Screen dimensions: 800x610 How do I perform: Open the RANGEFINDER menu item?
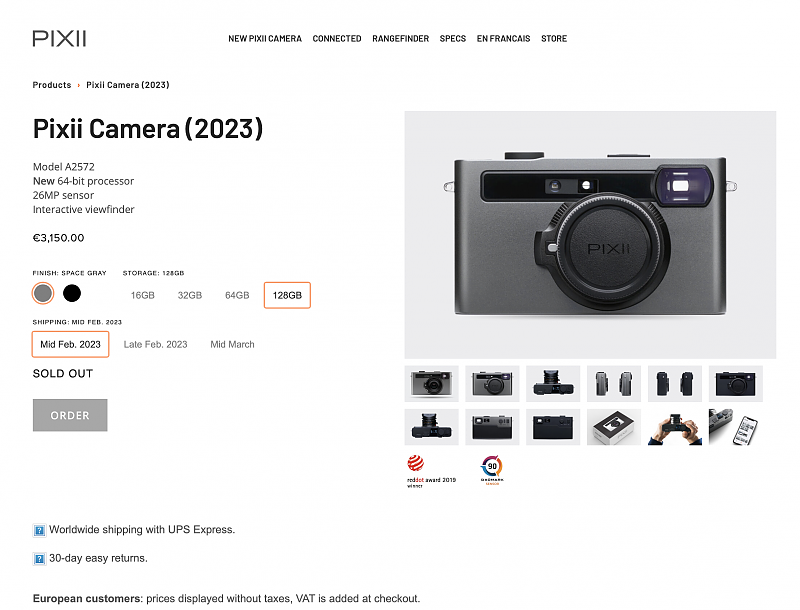coord(401,39)
